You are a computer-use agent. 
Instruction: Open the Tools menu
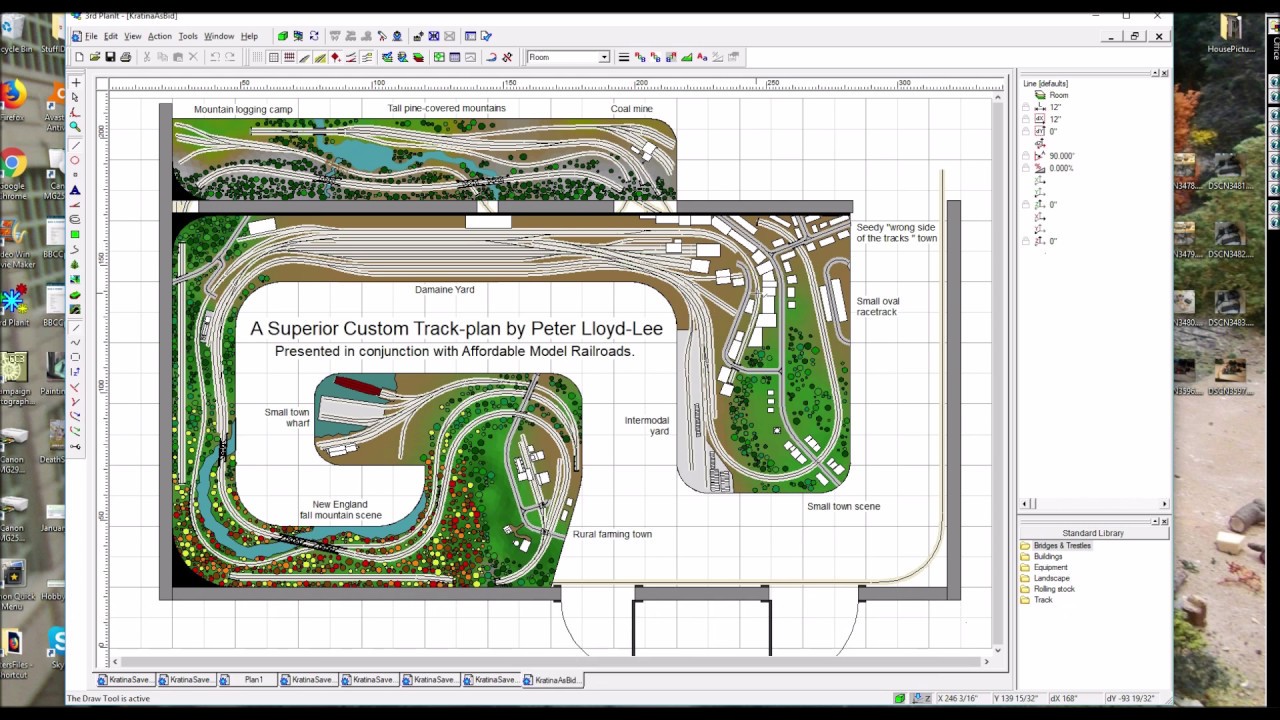[x=188, y=36]
